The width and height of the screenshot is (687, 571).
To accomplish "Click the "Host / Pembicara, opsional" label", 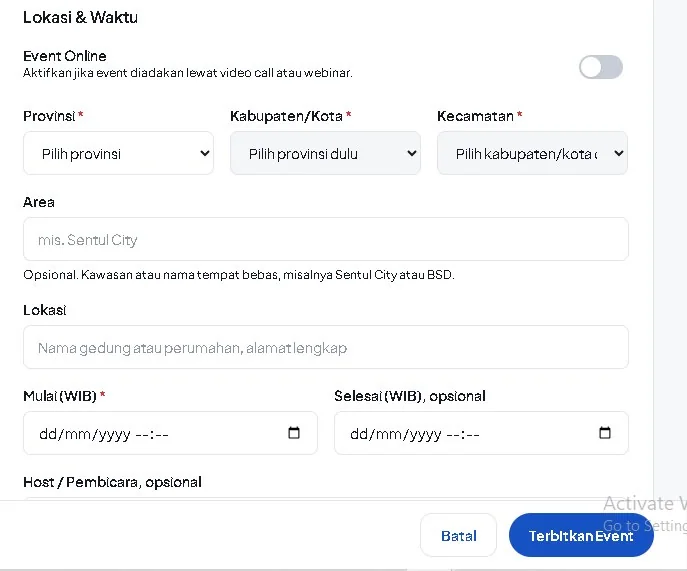I will (x=112, y=482).
